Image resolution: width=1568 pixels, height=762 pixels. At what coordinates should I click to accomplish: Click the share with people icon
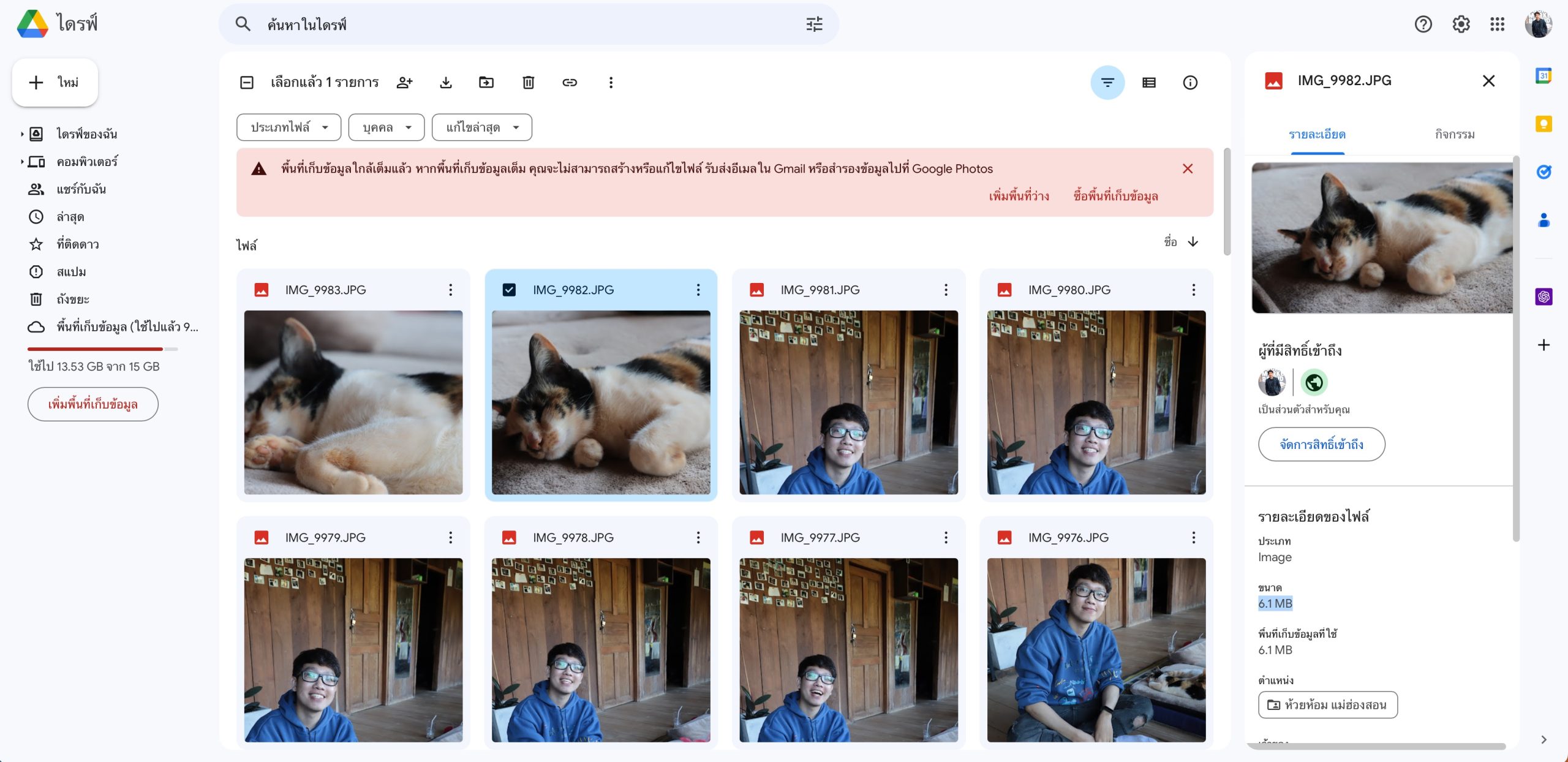pyautogui.click(x=405, y=82)
